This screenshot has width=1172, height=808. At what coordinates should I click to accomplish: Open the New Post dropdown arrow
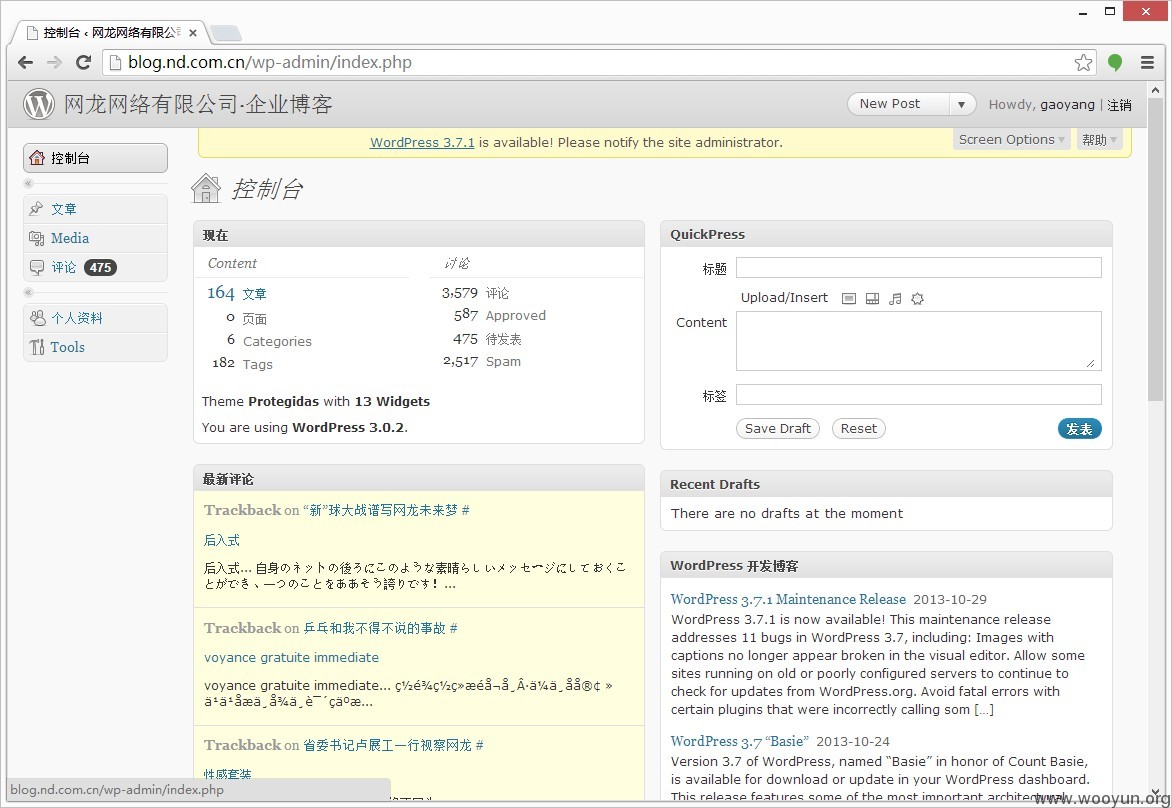pyautogui.click(x=961, y=105)
